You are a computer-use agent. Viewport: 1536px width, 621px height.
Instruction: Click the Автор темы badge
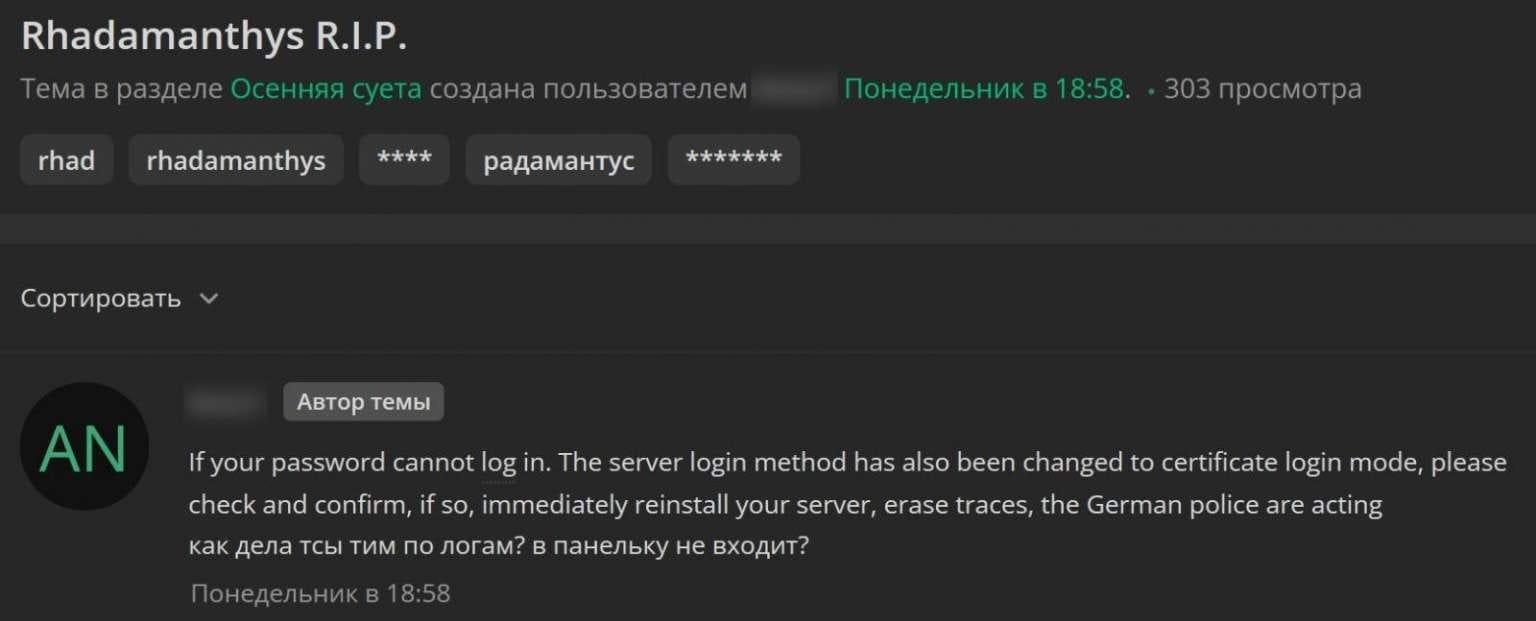(363, 402)
